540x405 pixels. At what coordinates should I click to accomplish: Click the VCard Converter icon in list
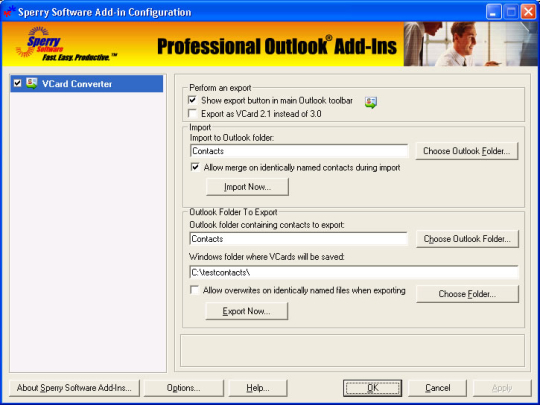point(32,83)
